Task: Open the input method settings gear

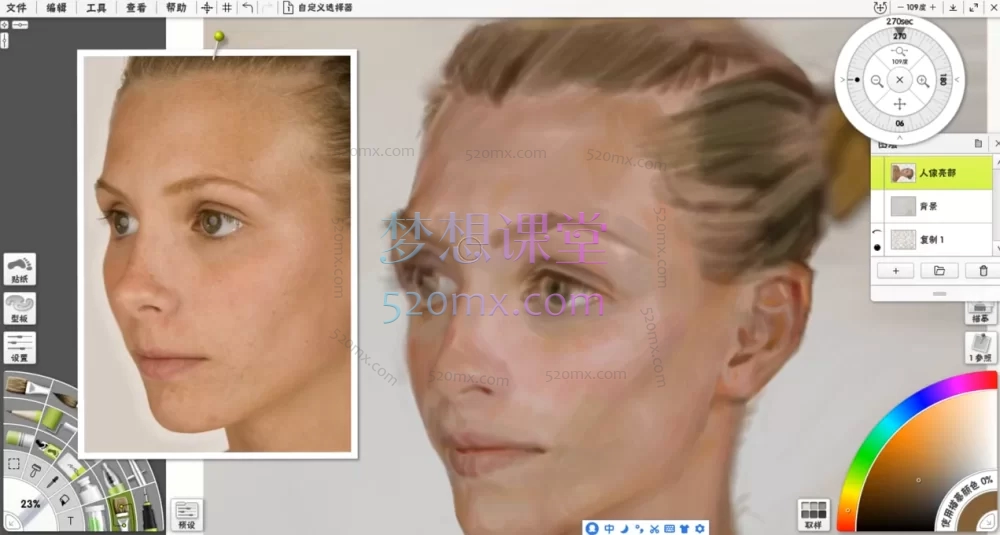Action: coord(700,528)
